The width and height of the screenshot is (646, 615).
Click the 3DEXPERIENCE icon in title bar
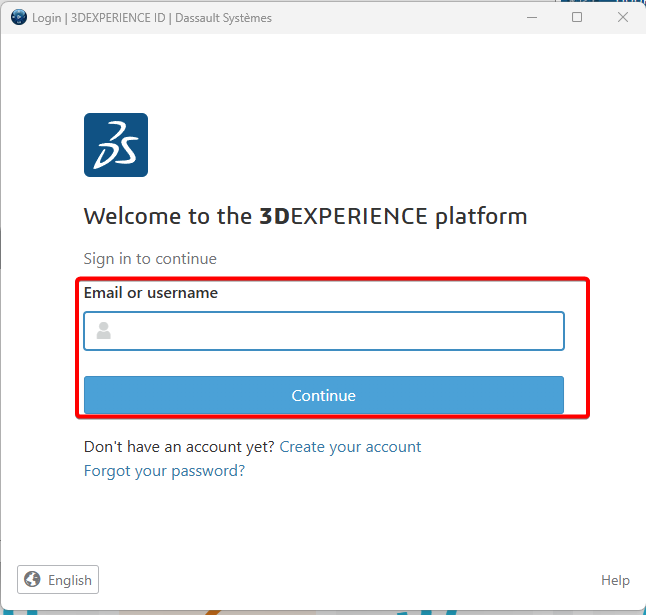coord(19,17)
